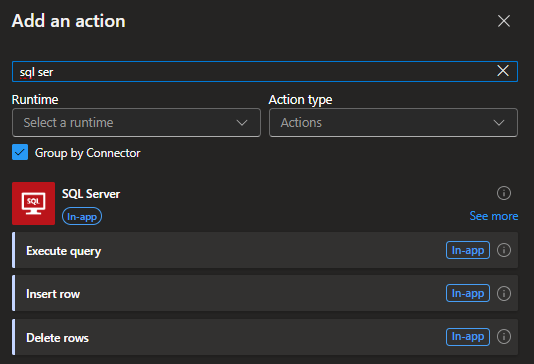Open the Runtime dropdown
The width and height of the screenshot is (534, 364).
tap(136, 123)
